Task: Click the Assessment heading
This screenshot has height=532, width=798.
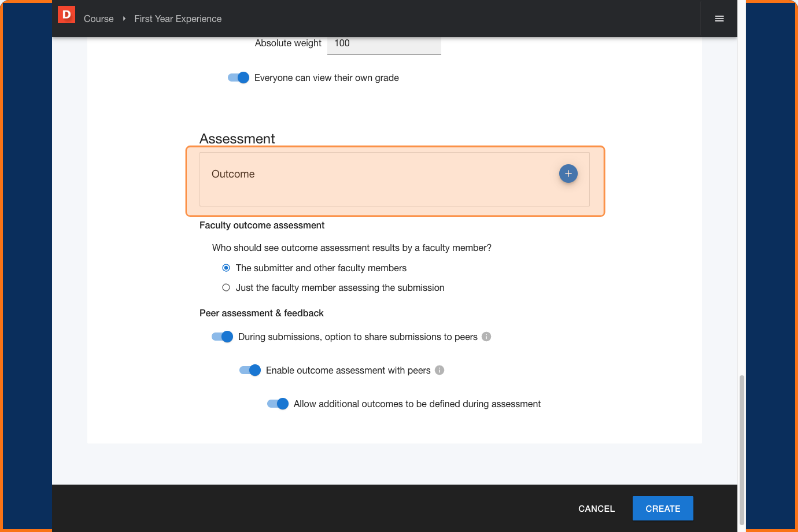Action: coord(237,138)
